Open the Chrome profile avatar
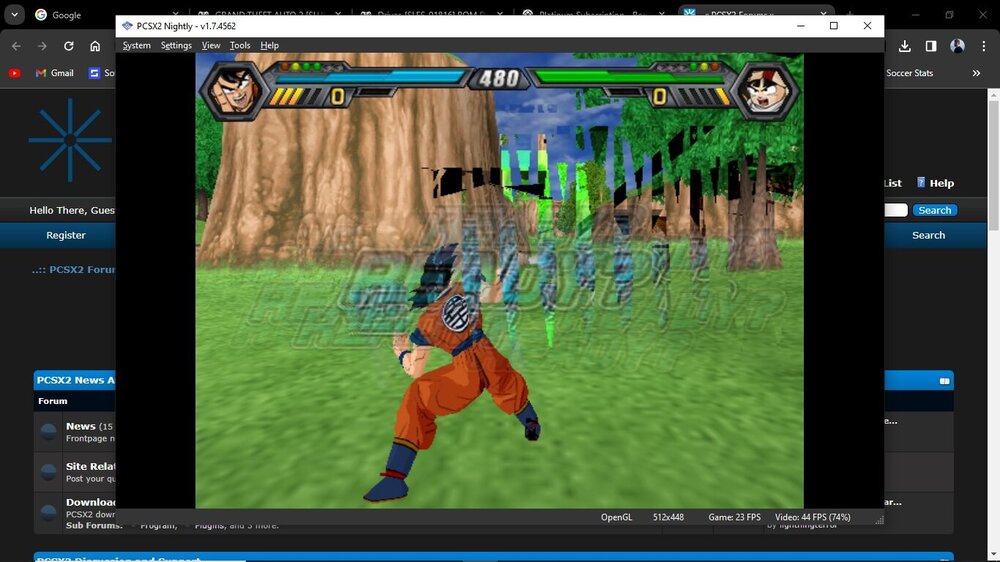Viewport: 1000px width, 562px height. 958,46
